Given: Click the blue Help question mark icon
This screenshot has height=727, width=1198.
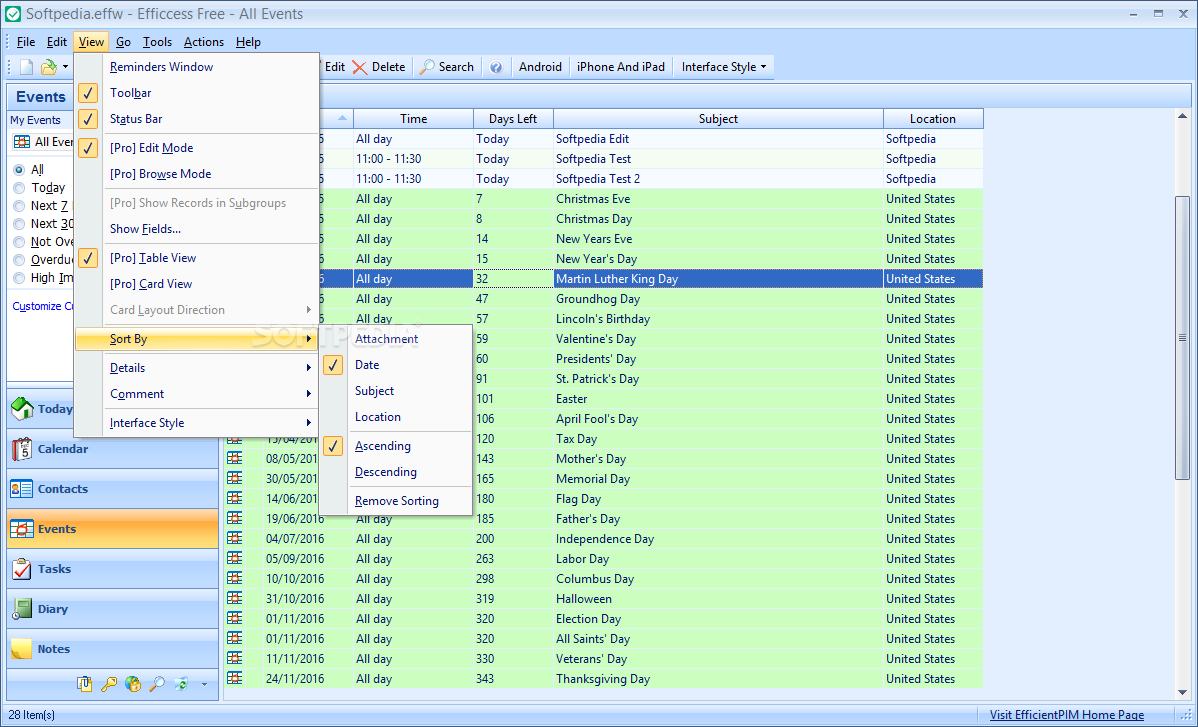Looking at the screenshot, I should (496, 67).
